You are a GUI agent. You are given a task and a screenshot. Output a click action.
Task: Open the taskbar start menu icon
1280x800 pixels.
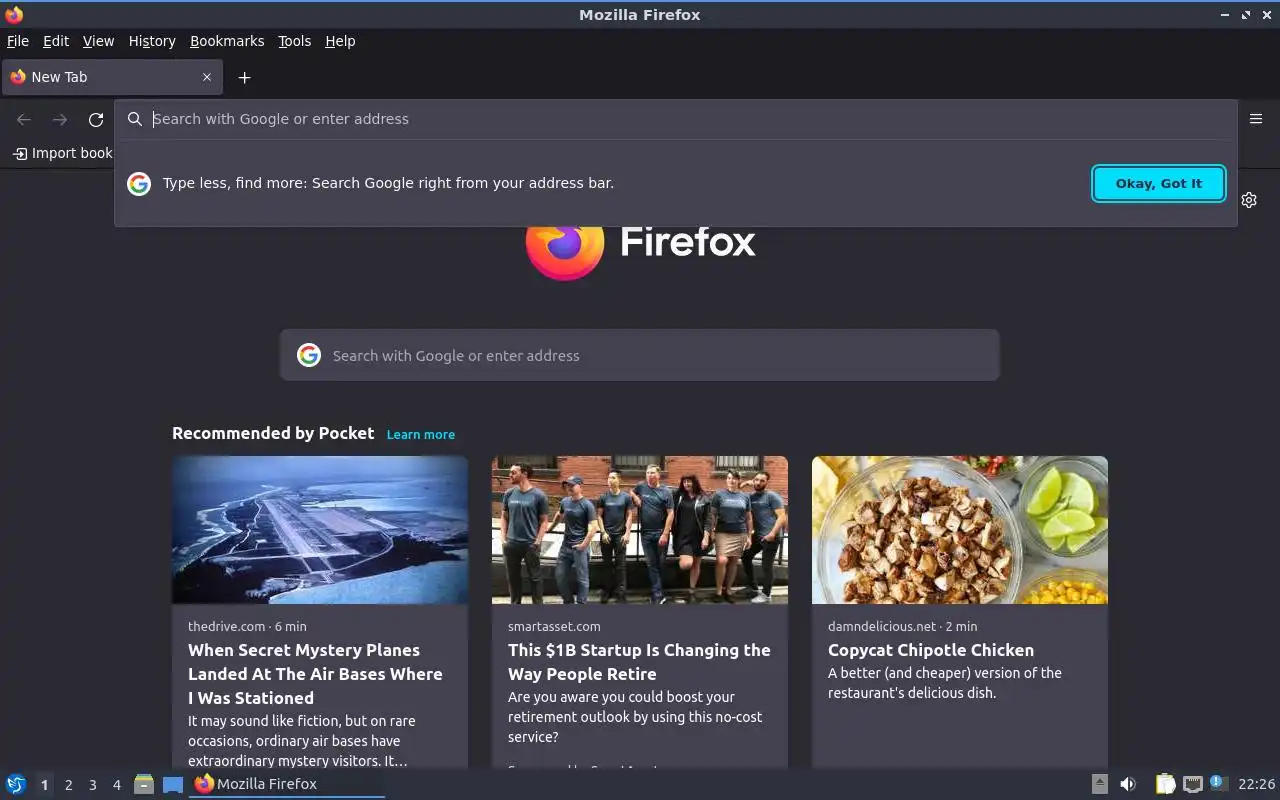pyautogui.click(x=16, y=784)
